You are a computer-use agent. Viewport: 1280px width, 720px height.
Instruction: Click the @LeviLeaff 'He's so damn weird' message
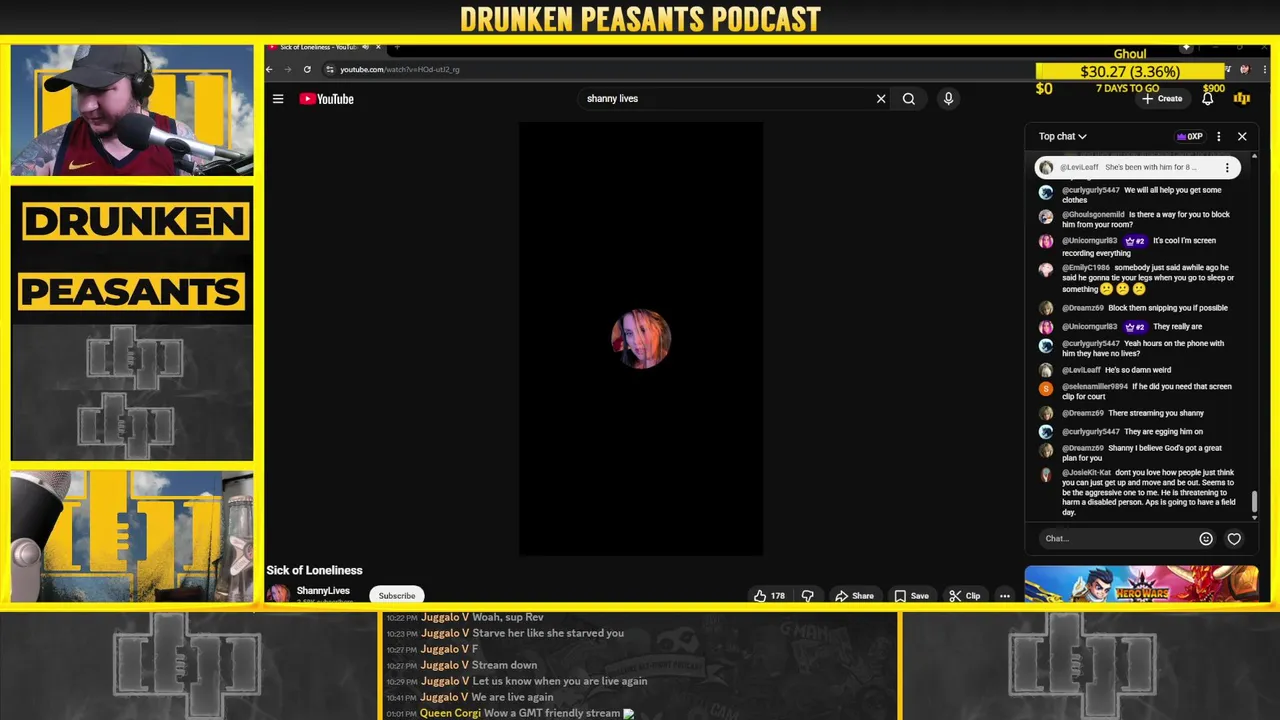[x=1137, y=370]
